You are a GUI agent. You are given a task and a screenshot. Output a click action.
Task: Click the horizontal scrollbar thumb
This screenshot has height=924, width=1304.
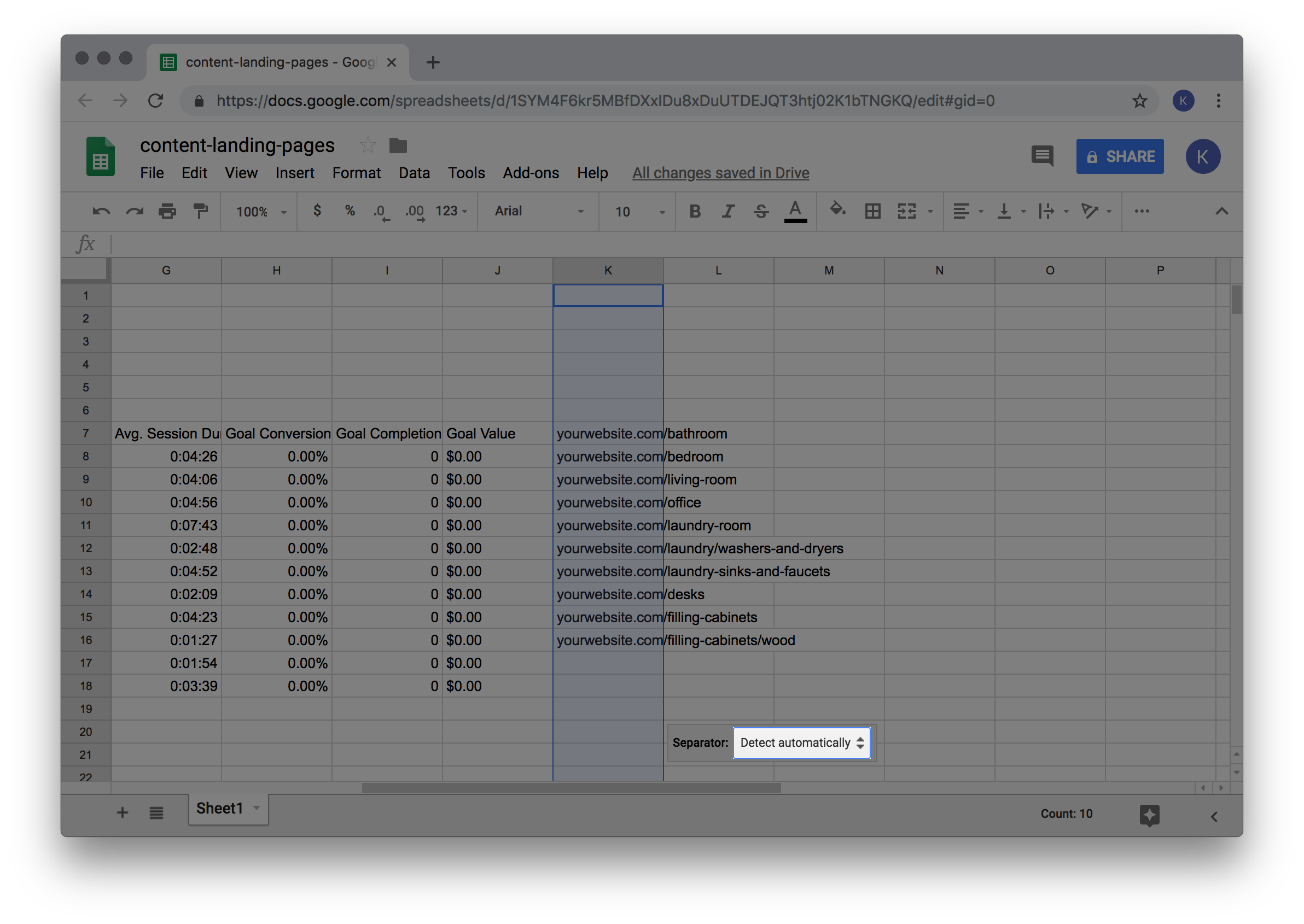[571, 788]
